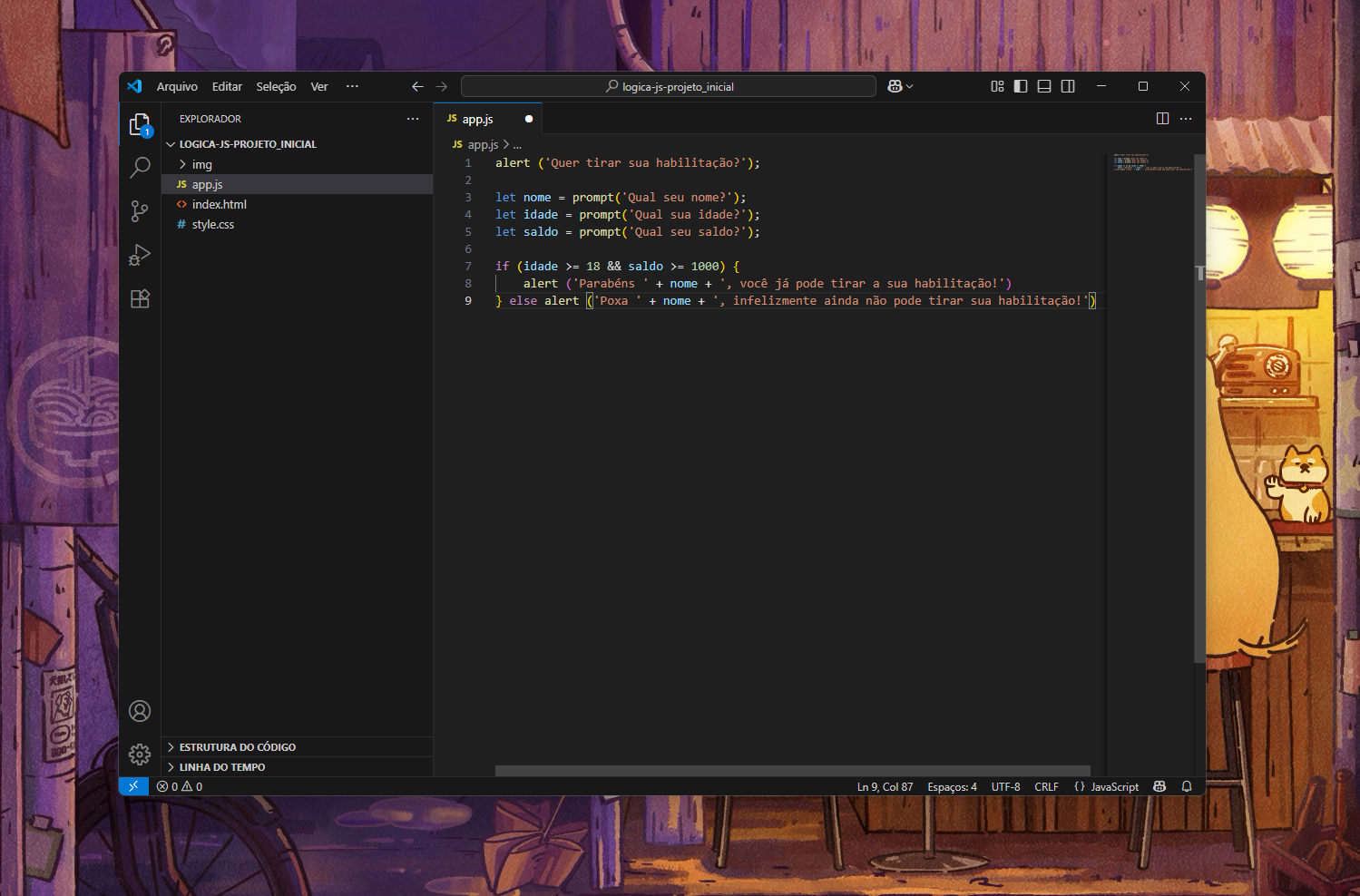1360x896 pixels.
Task: Expand breadcrumb chevron after app.js
Action: tap(506, 144)
